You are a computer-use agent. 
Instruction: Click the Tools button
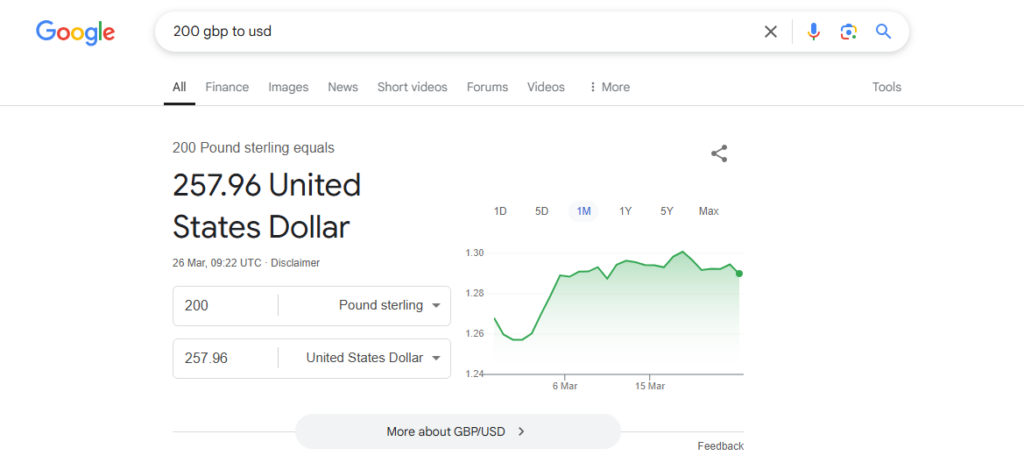tap(887, 87)
